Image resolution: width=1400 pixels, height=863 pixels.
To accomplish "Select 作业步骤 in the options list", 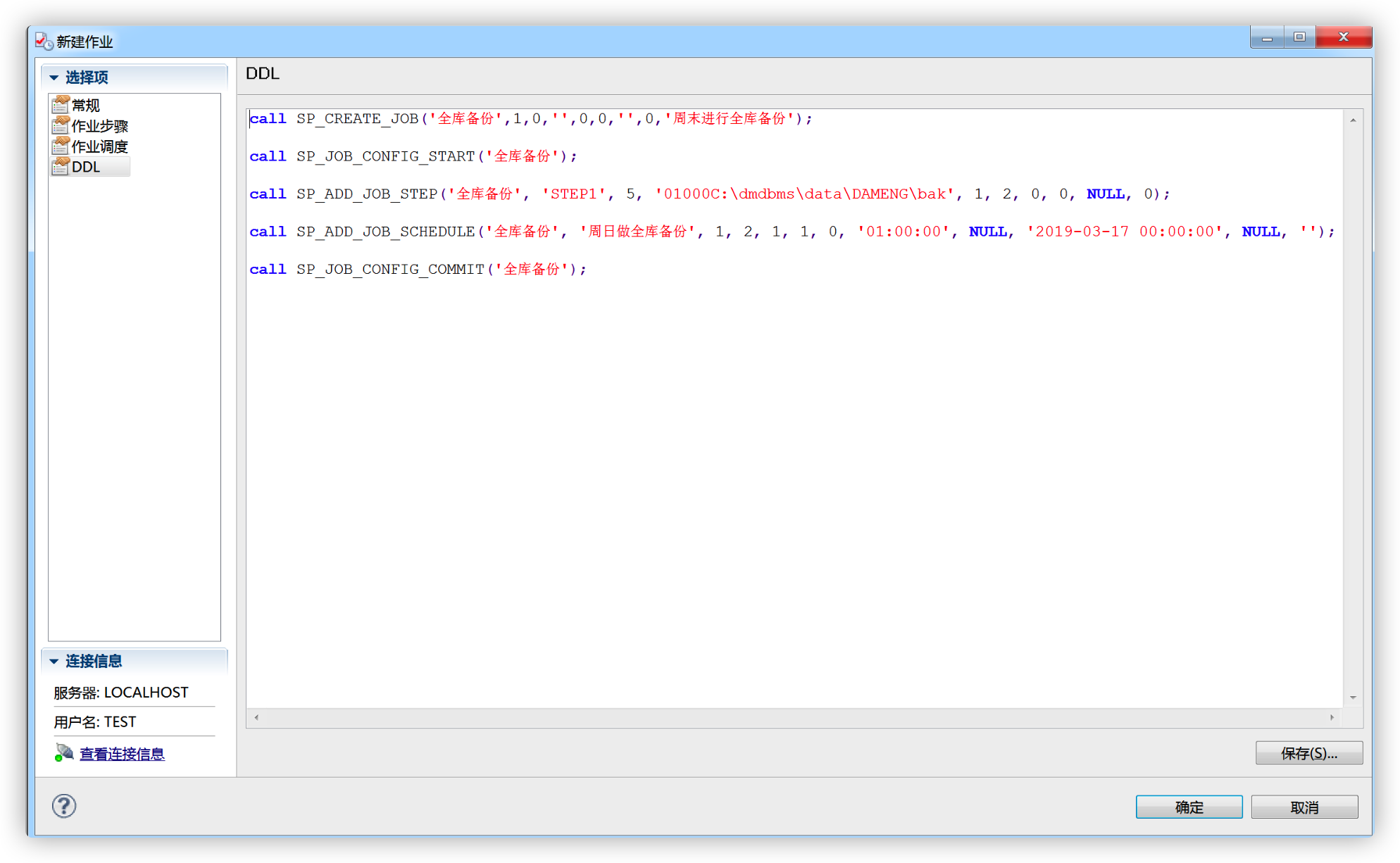I will click(x=100, y=125).
